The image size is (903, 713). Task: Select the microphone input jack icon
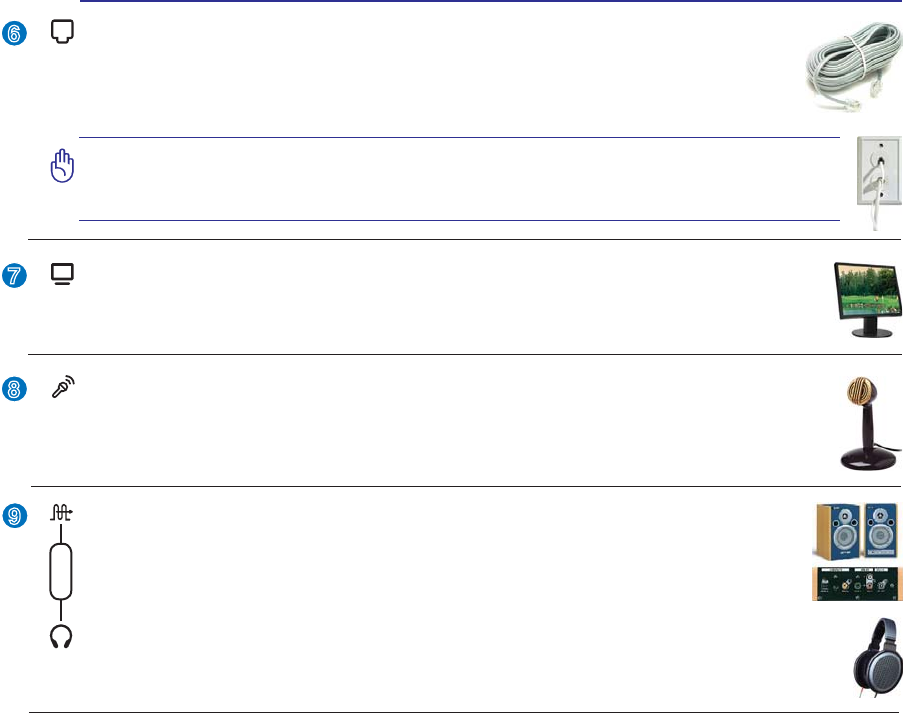coord(63,386)
